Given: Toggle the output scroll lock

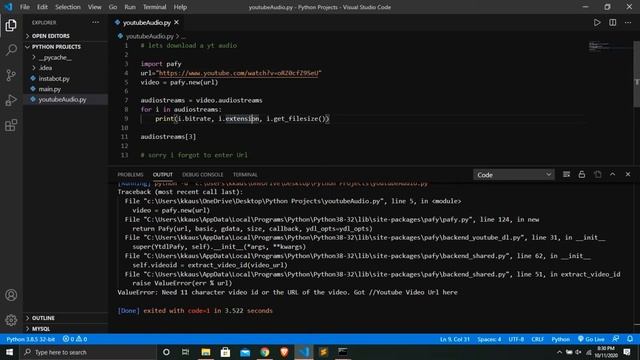Looking at the screenshot, I should 582,174.
